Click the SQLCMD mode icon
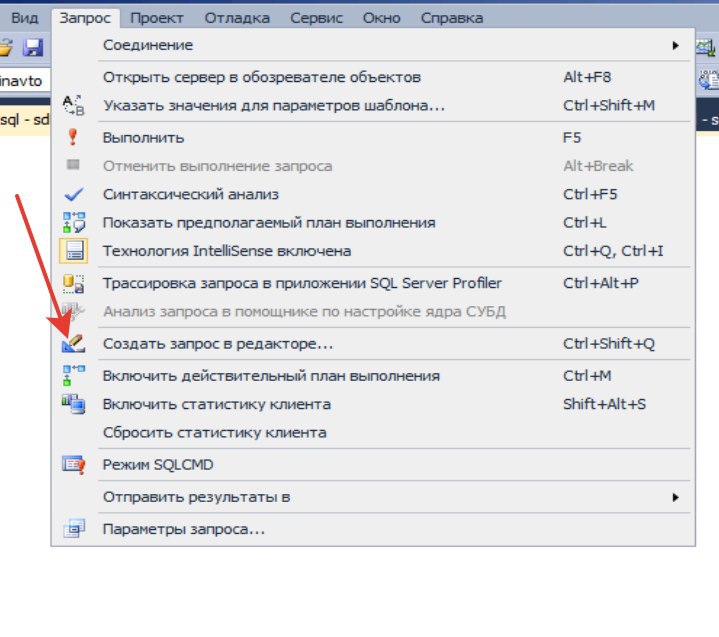The height and width of the screenshot is (637, 719). point(73,465)
